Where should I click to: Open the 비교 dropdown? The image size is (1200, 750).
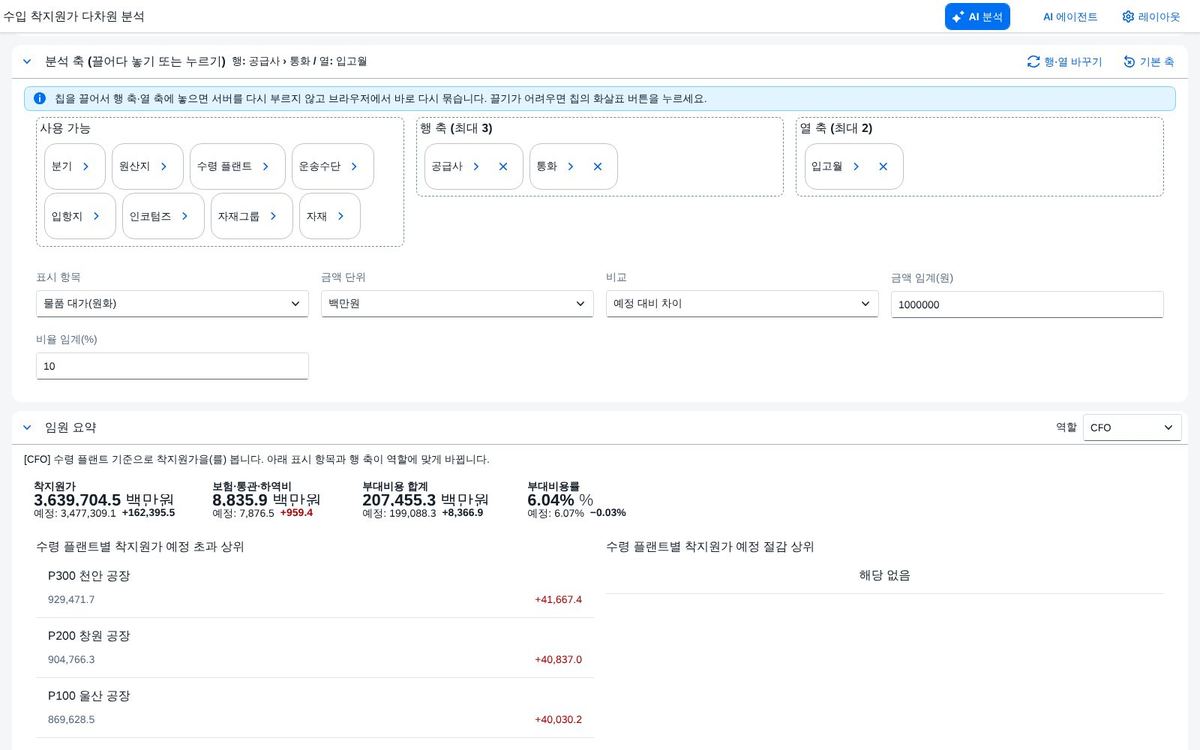coord(742,304)
